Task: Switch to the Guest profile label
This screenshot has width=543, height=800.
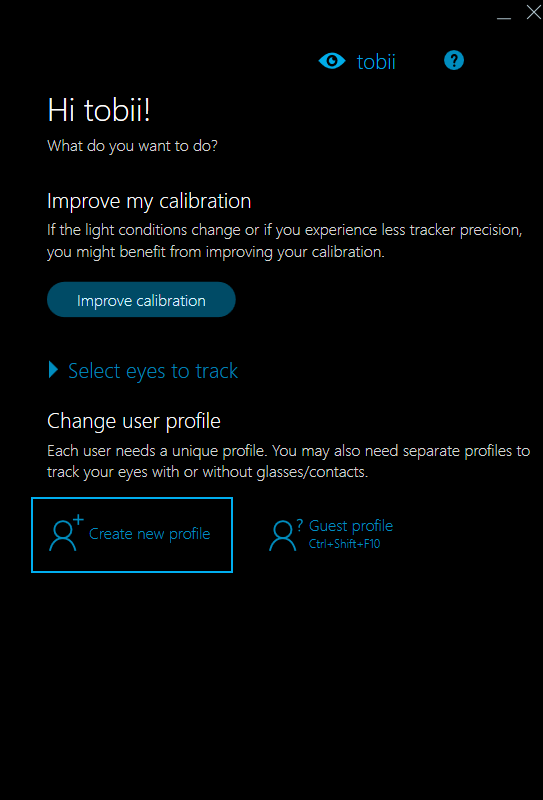Action: [x=351, y=526]
